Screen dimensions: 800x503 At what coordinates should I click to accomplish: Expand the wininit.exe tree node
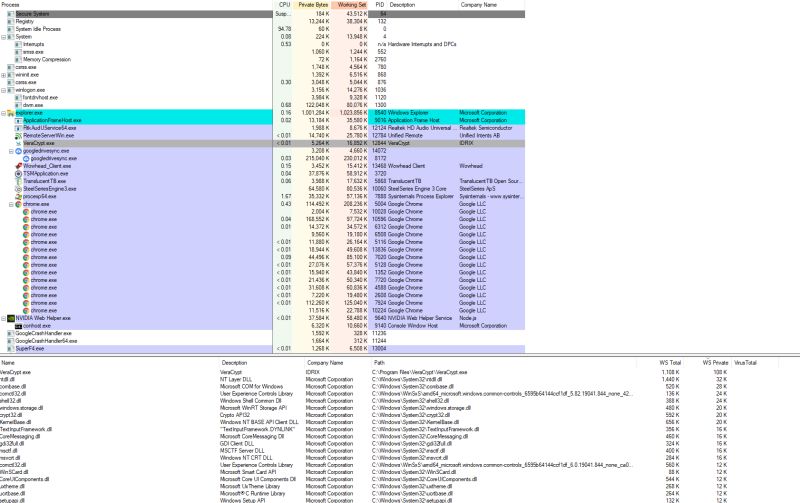[4, 75]
